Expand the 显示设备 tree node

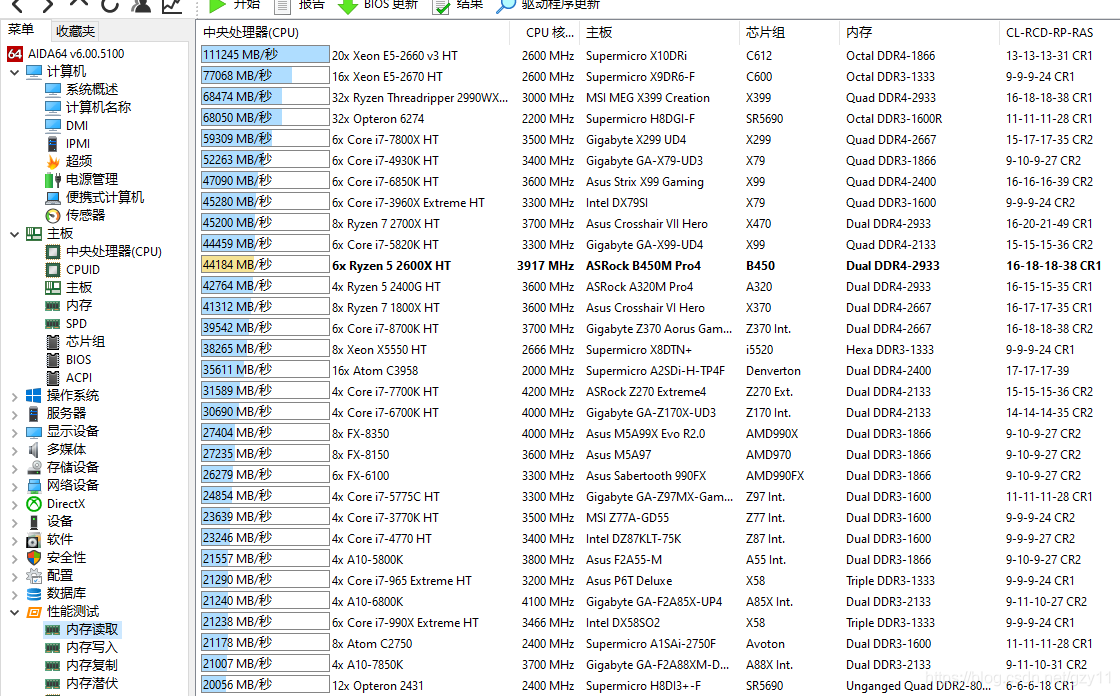pos(14,432)
